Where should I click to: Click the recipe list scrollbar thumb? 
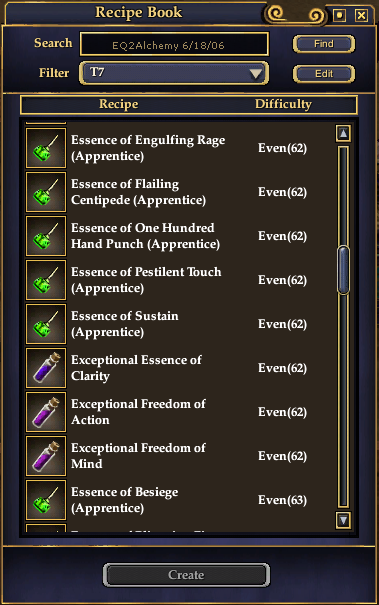343,270
